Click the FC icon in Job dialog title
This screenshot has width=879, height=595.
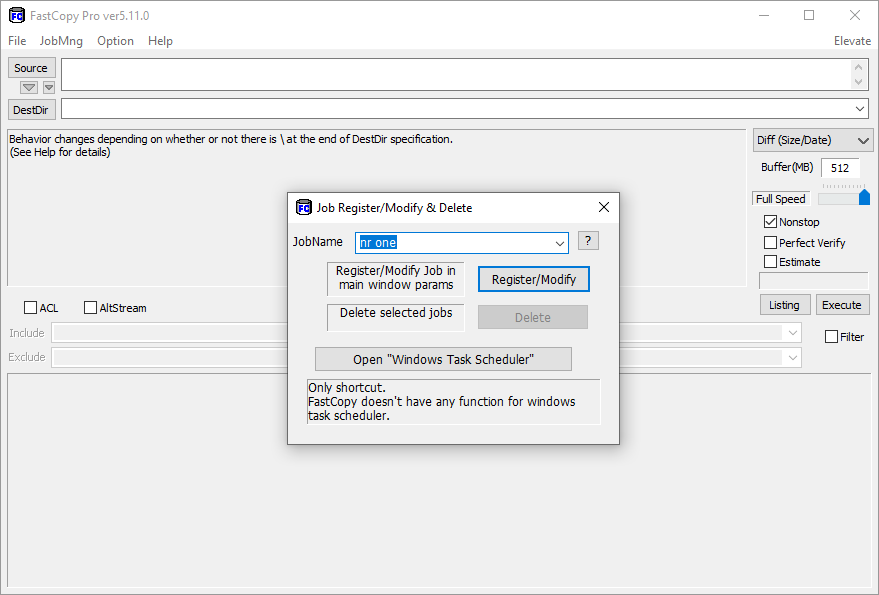click(304, 207)
